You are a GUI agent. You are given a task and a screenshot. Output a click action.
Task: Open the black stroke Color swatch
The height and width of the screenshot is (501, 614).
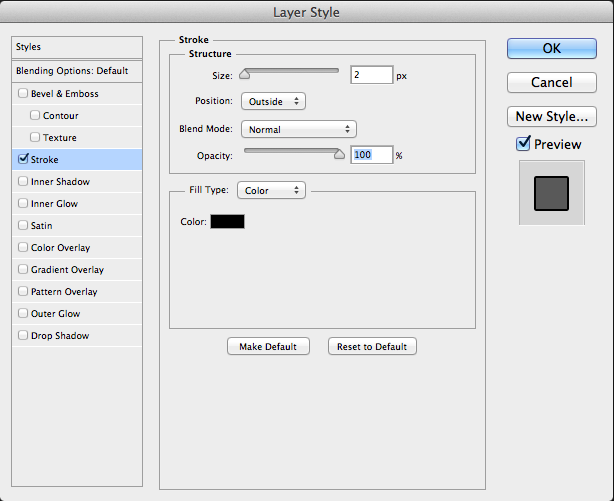(x=228, y=221)
